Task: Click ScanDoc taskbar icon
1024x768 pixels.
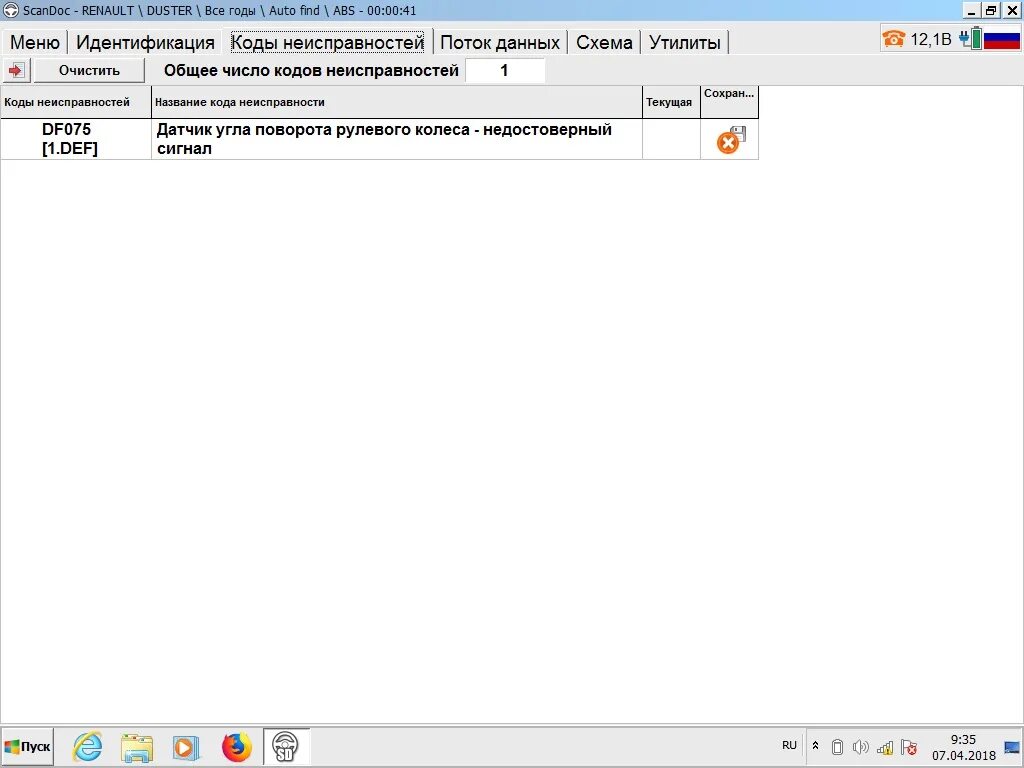Action: [285, 746]
